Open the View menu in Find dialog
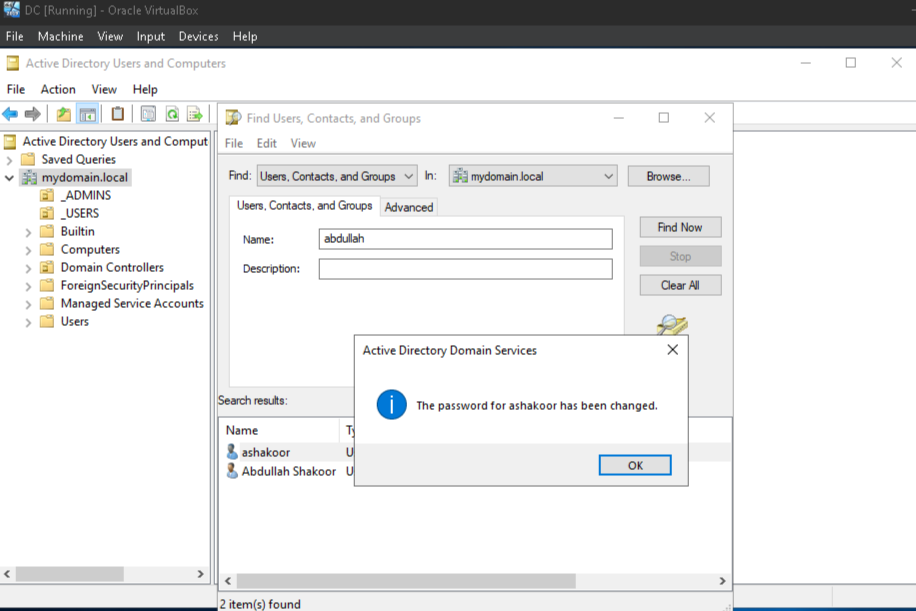This screenshot has width=916, height=611. pos(303,143)
